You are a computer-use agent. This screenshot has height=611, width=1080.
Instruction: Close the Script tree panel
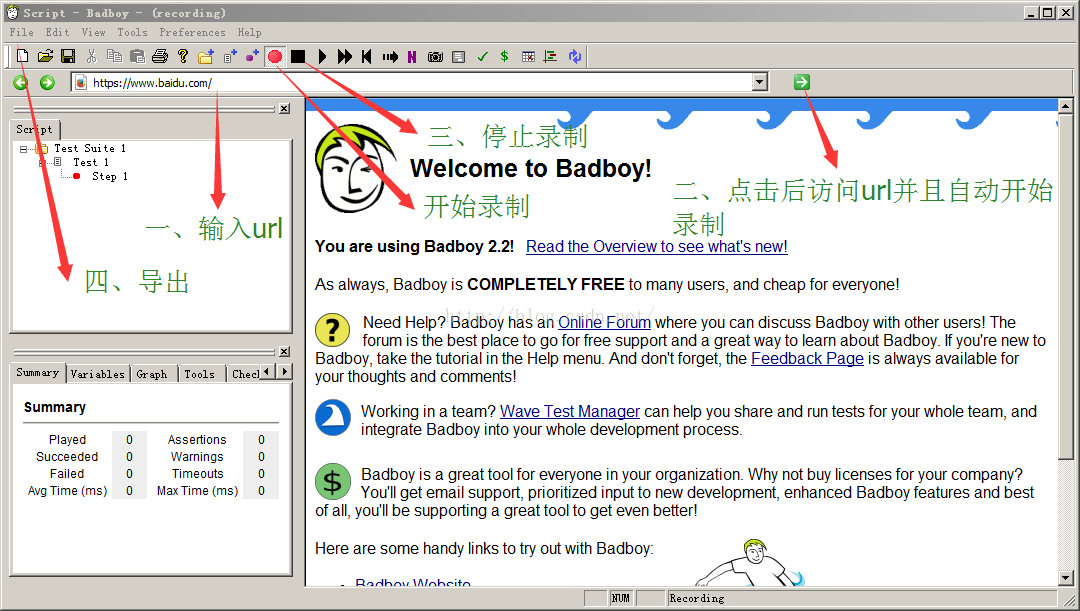pos(284,109)
